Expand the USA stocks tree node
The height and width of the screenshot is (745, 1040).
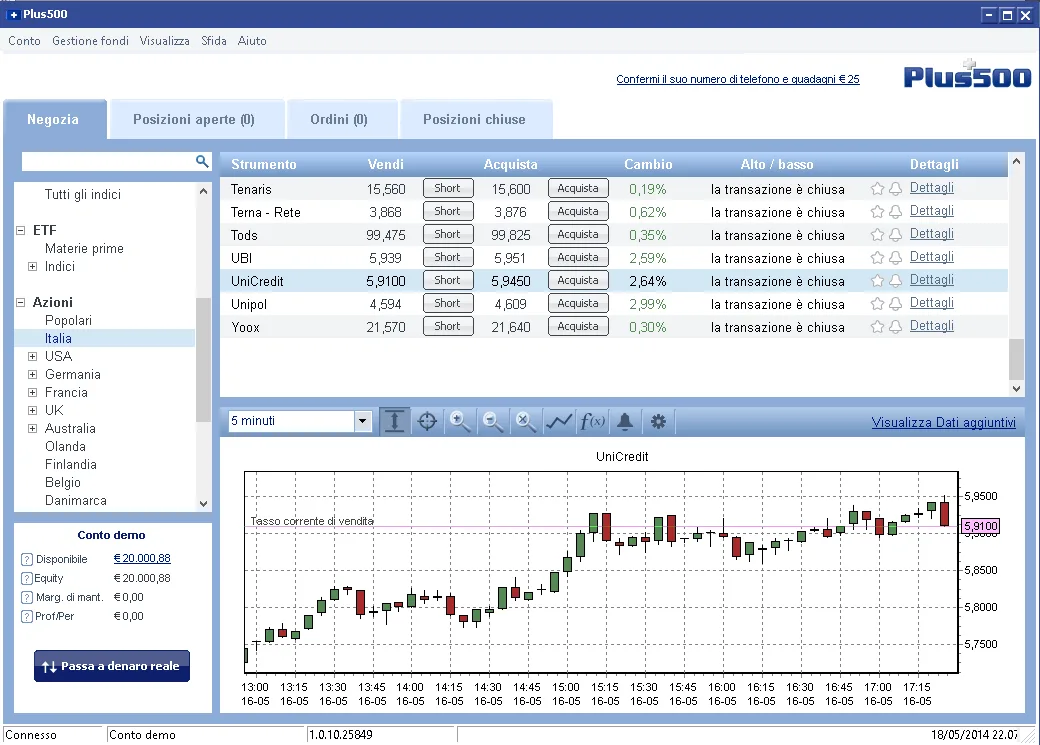click(32, 356)
